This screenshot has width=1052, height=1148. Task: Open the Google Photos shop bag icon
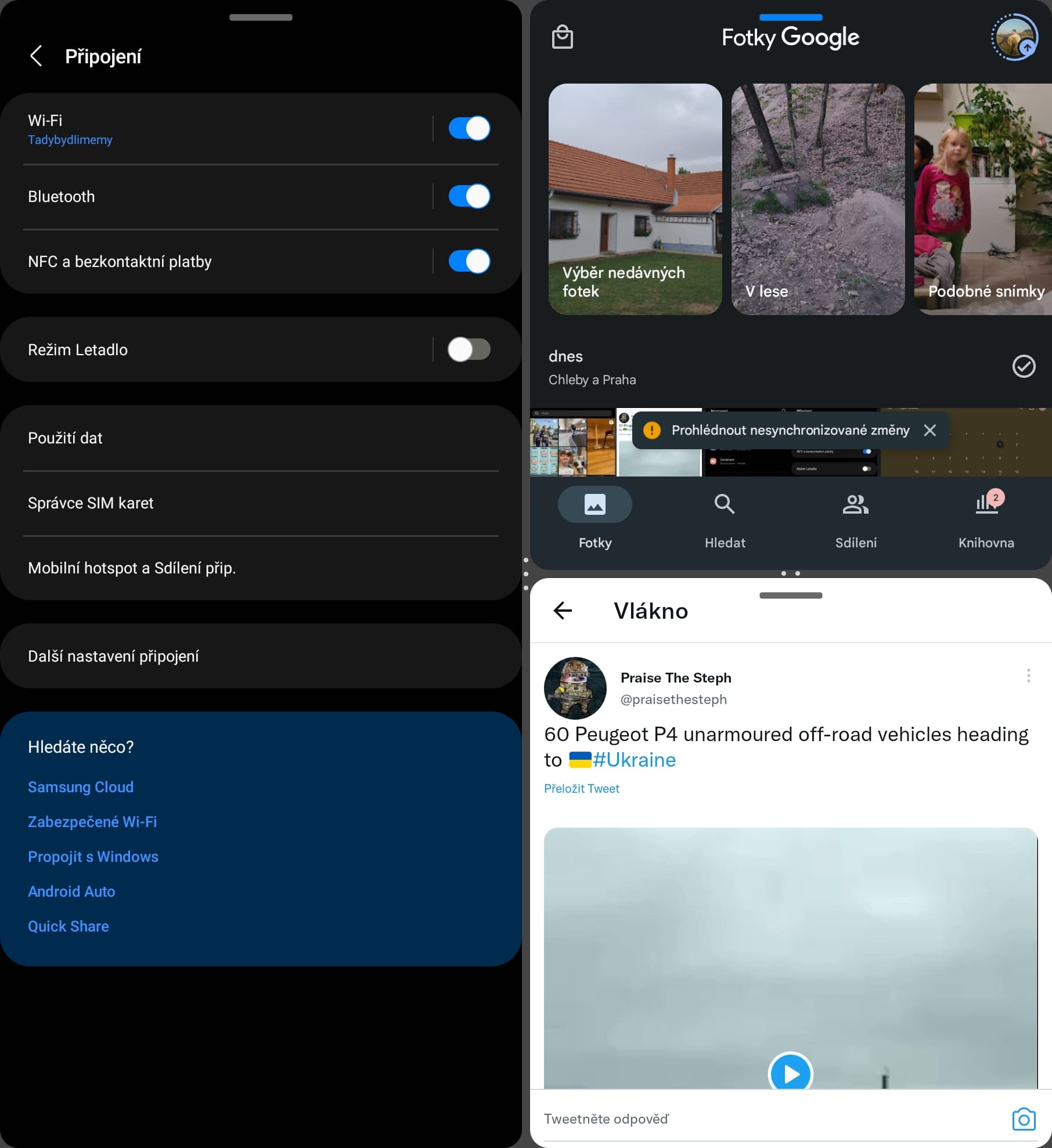coord(561,38)
